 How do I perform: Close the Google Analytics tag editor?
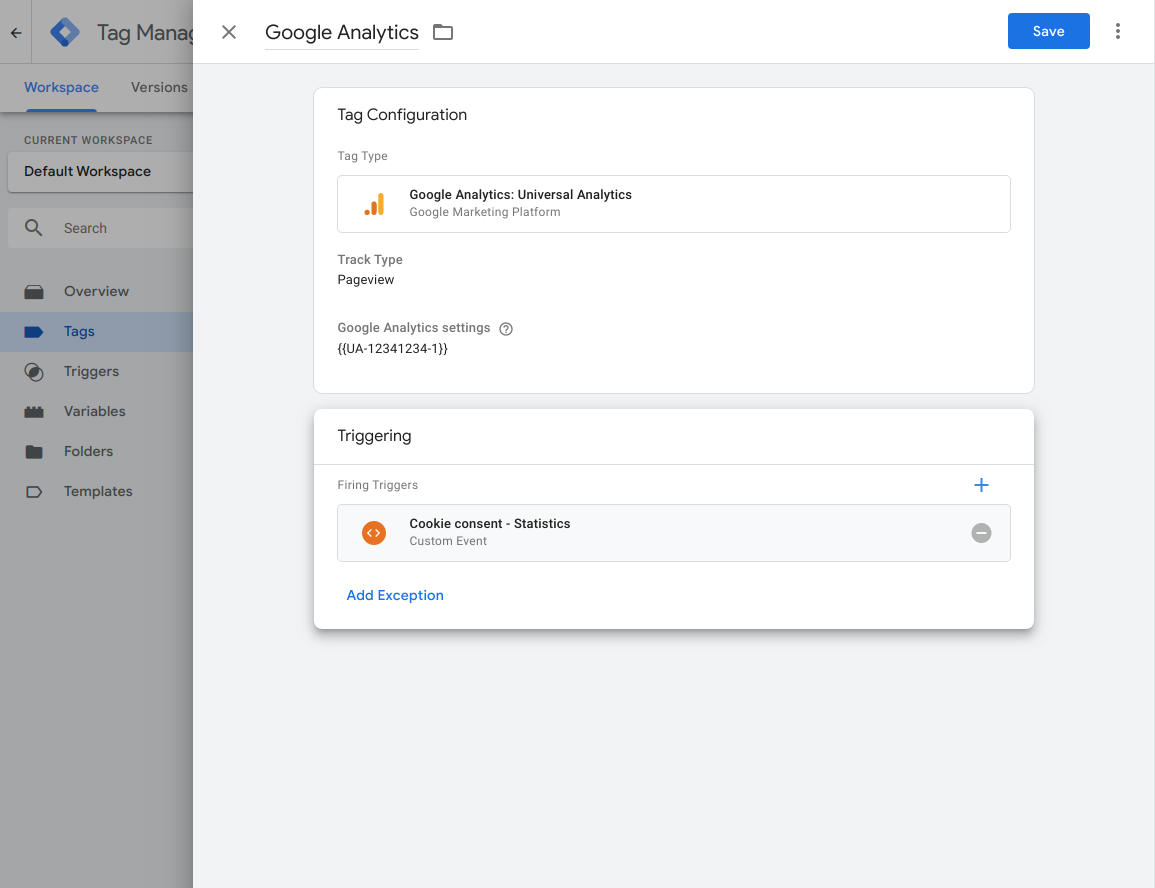coord(229,32)
